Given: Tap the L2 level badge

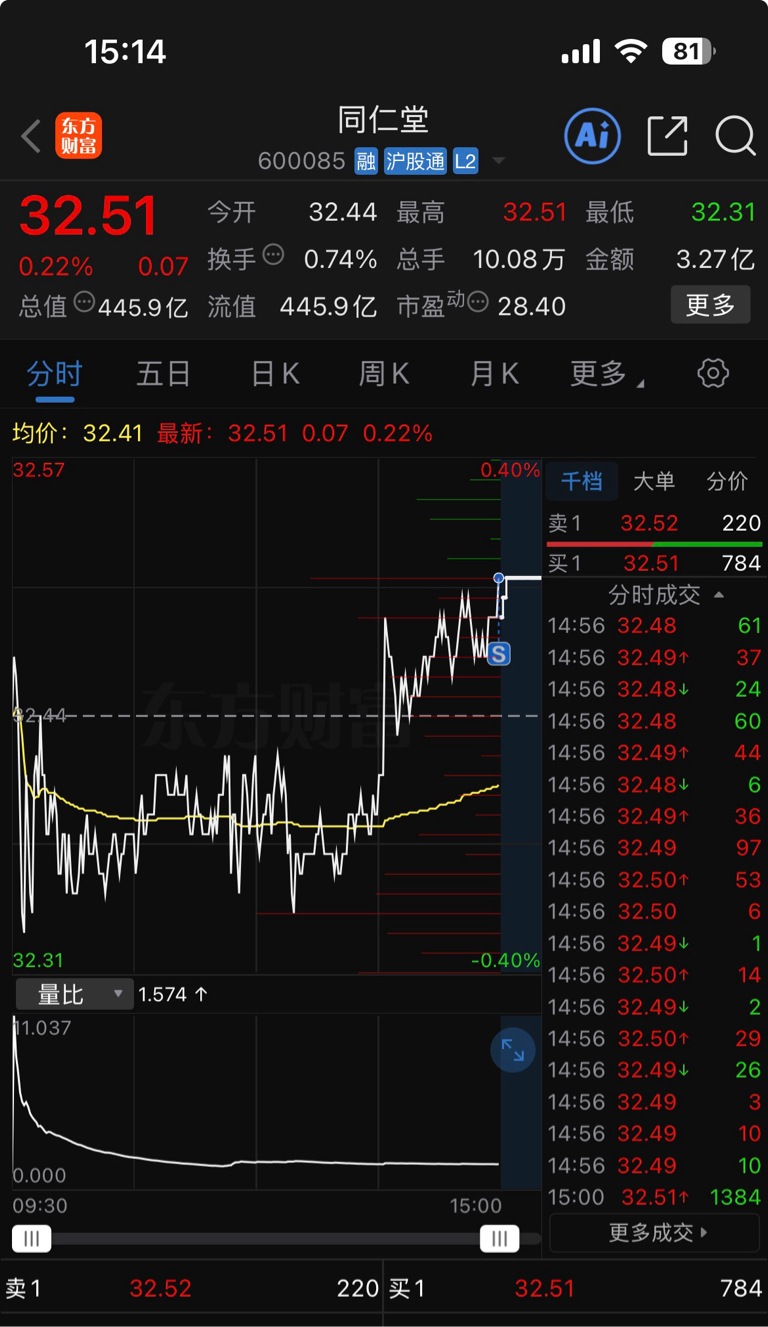Looking at the screenshot, I should tap(466, 161).
